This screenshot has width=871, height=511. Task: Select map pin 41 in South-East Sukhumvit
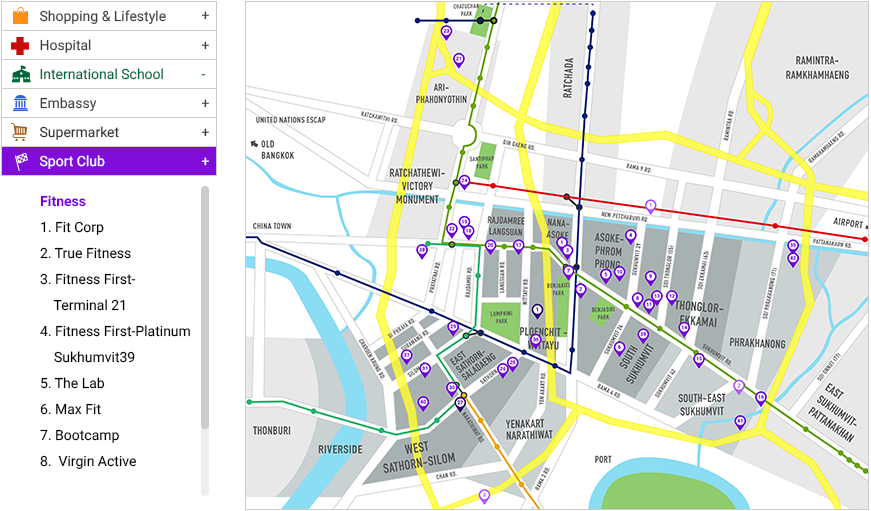coord(740,422)
